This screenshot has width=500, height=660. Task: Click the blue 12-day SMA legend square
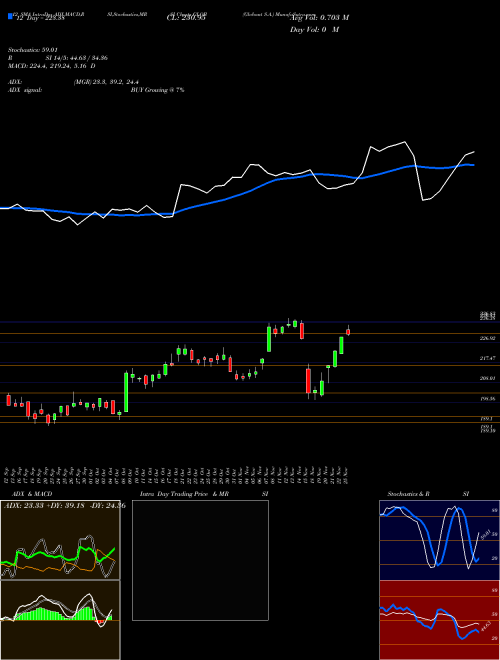(10, 16)
